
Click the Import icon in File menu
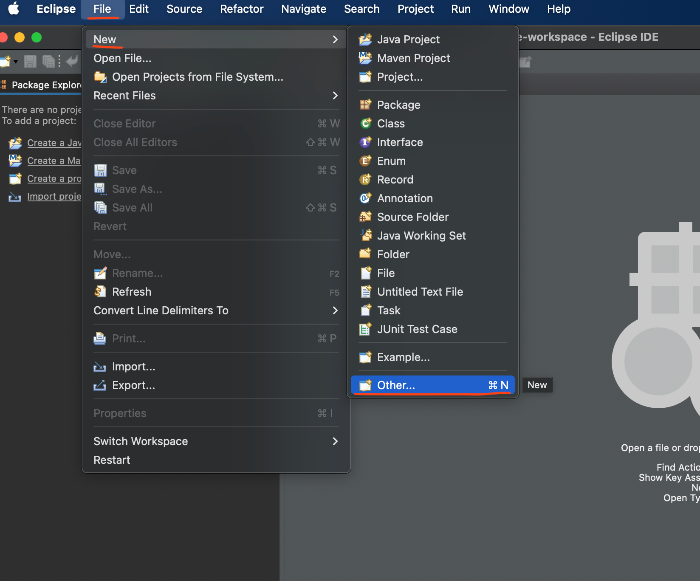coord(100,367)
